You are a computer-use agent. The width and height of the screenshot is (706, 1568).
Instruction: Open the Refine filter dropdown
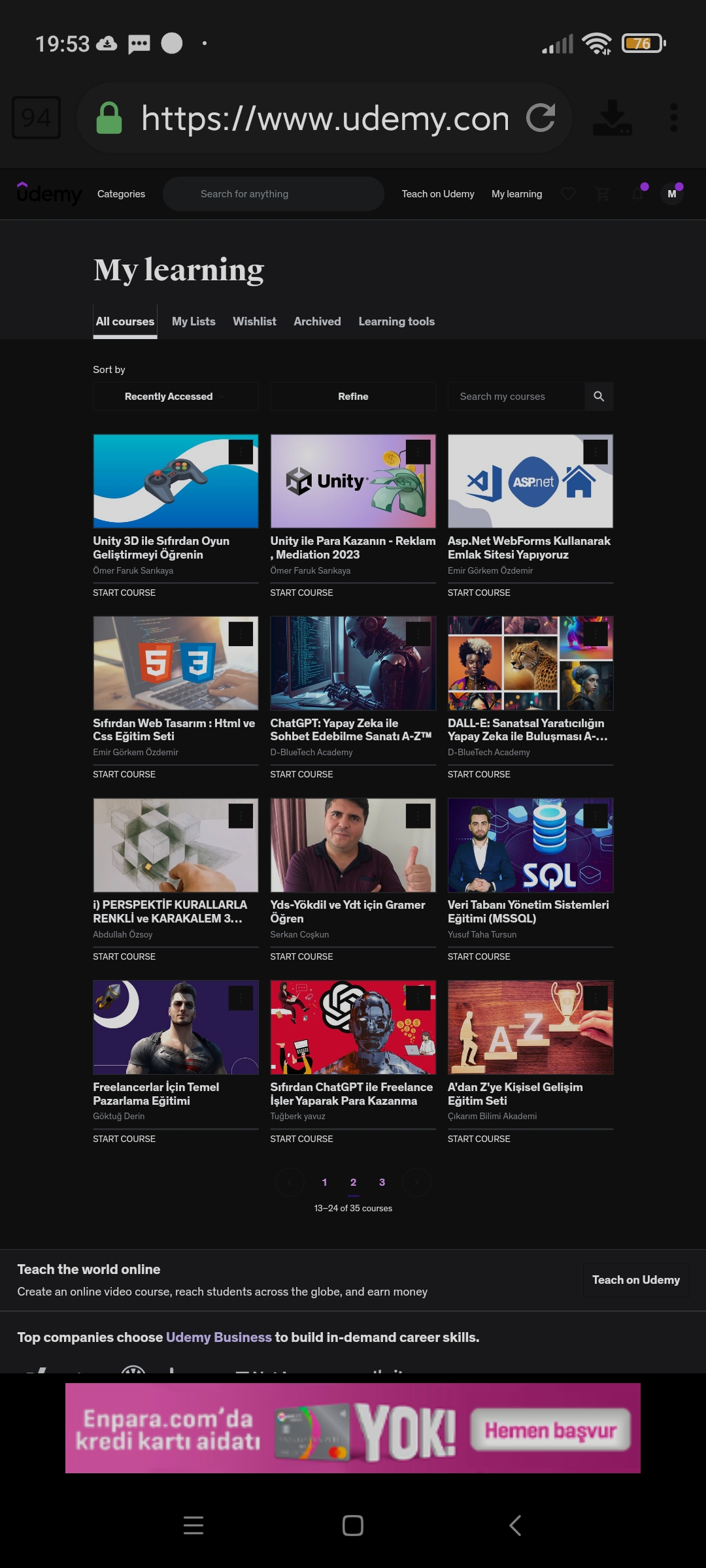tap(353, 397)
